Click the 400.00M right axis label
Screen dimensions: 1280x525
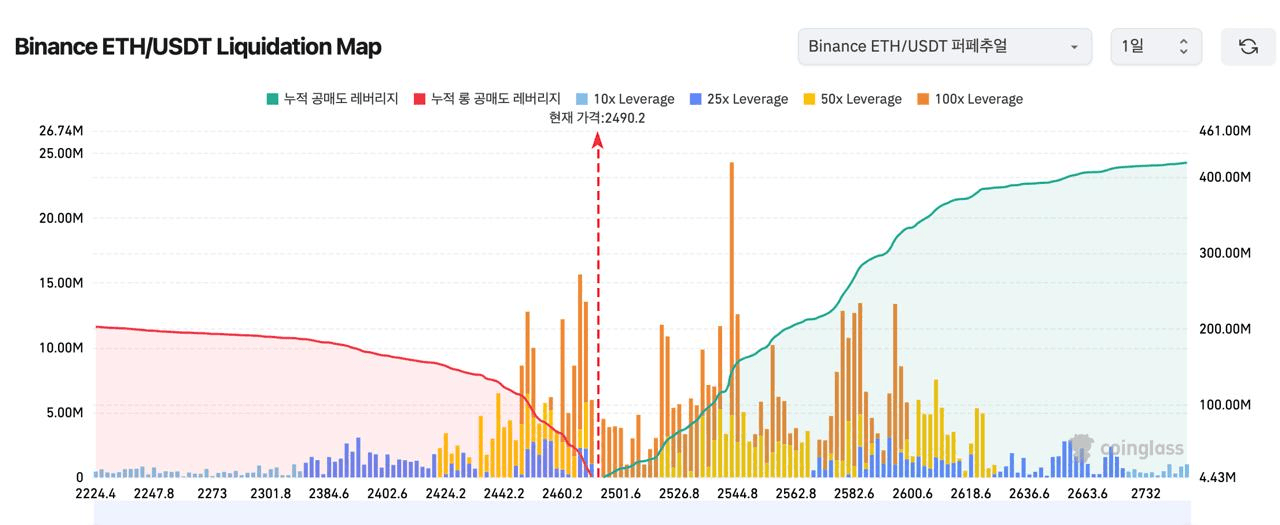pos(1224,177)
